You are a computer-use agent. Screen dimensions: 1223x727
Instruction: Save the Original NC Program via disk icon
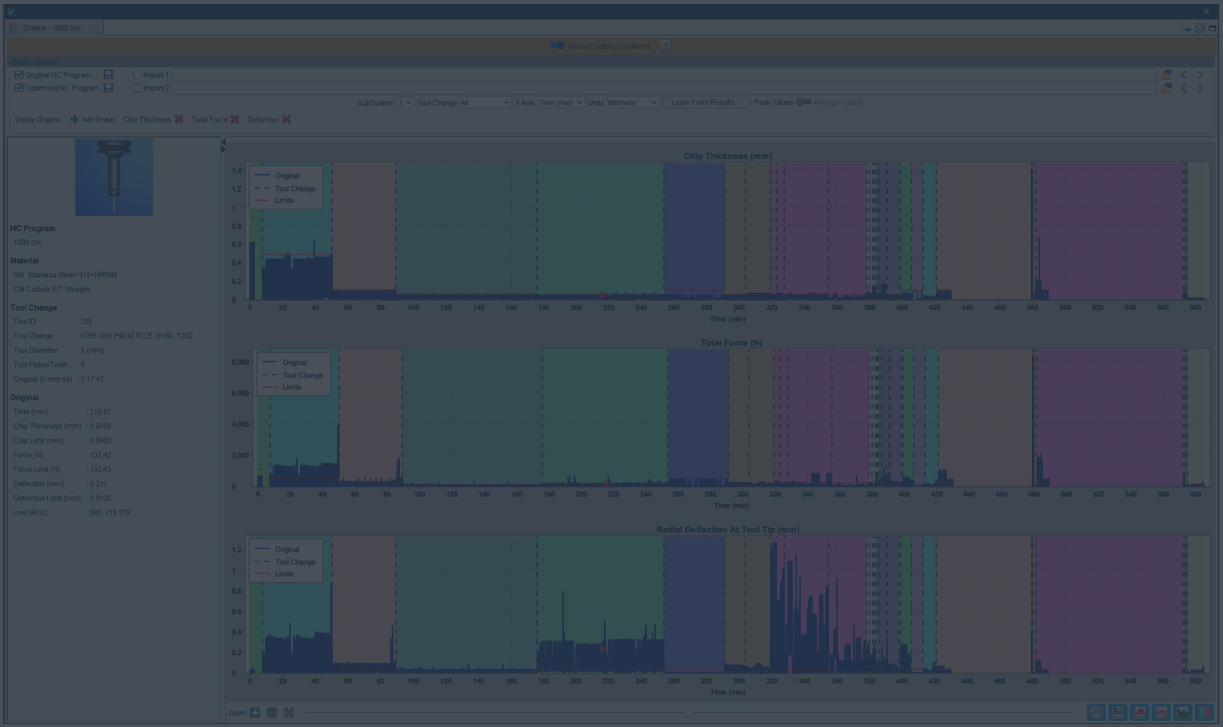click(x=108, y=75)
